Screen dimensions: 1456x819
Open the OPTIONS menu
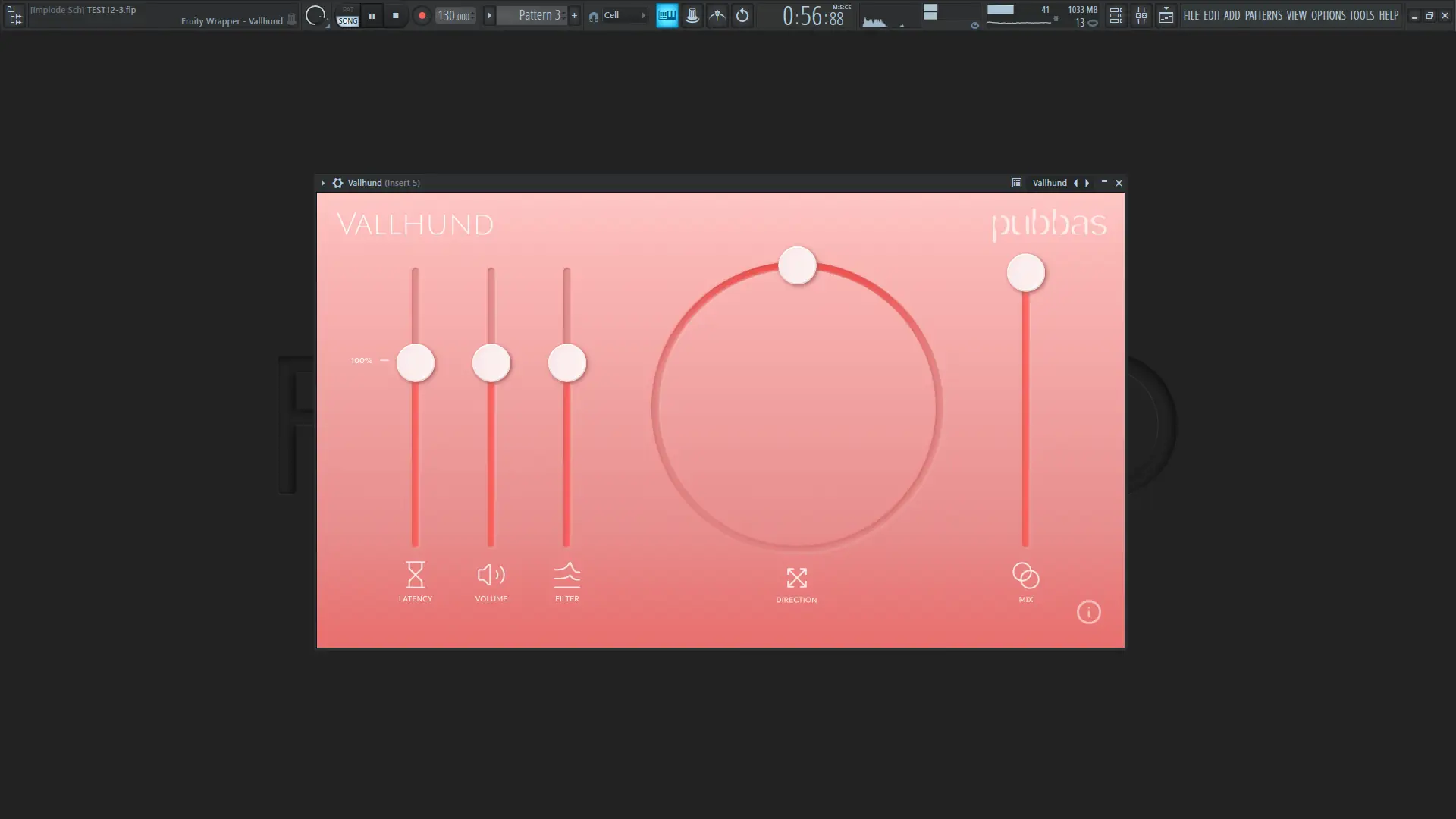coord(1328,15)
